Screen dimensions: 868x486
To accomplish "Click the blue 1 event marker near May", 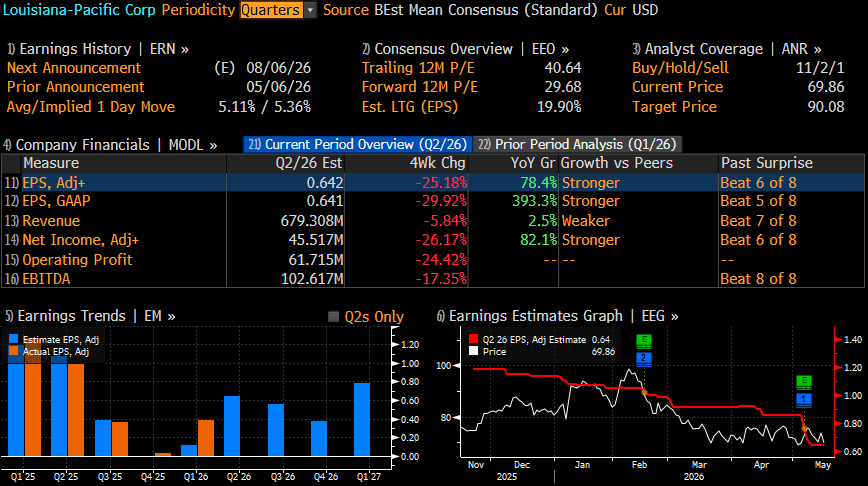I will pyautogui.click(x=804, y=400).
